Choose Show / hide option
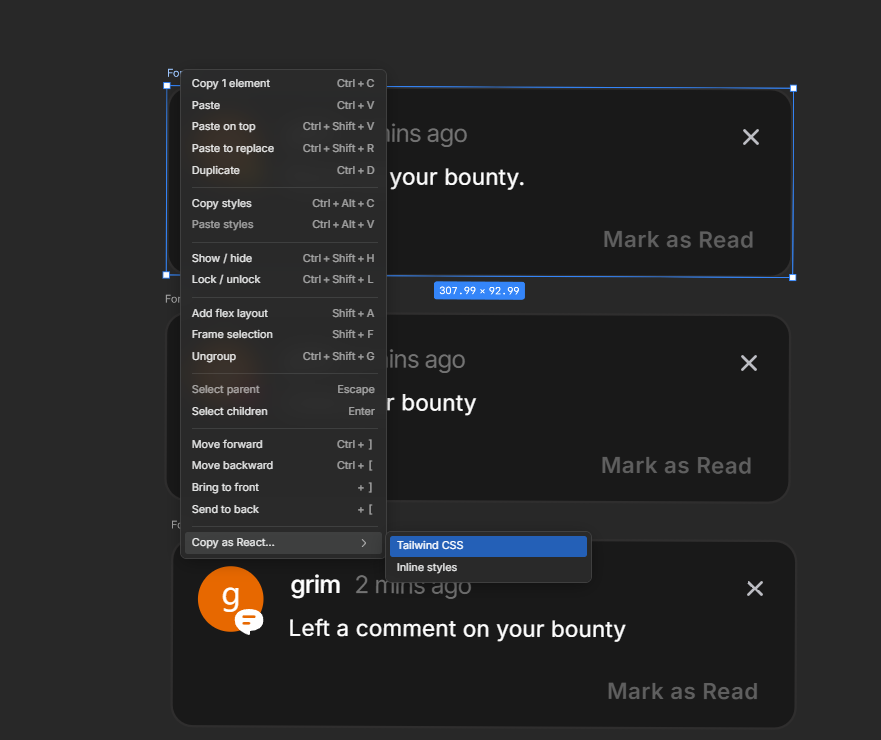881x740 pixels. (283, 258)
